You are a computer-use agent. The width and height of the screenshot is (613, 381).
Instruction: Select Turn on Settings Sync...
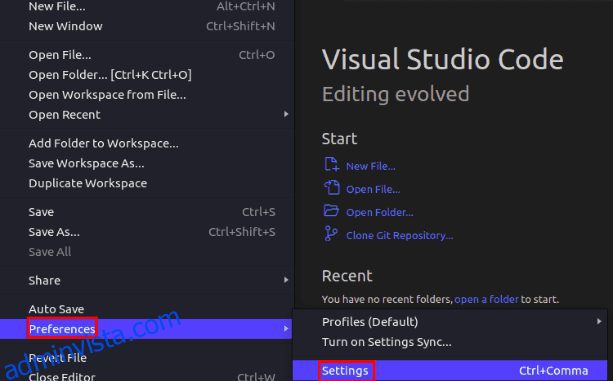[x=450, y=342]
